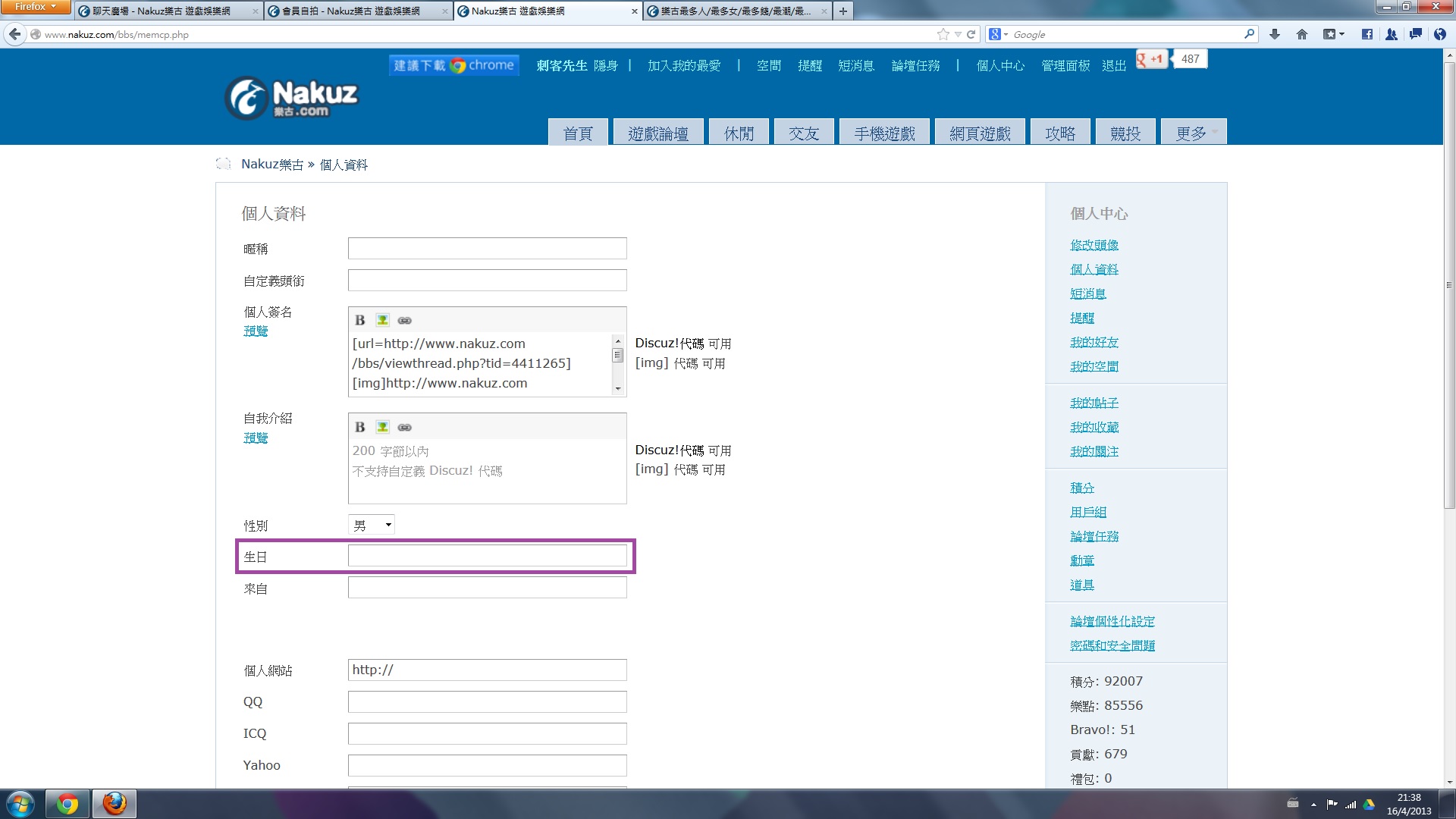The width and height of the screenshot is (1456, 819).
Task: Click 退出 logout link
Action: (1114, 66)
